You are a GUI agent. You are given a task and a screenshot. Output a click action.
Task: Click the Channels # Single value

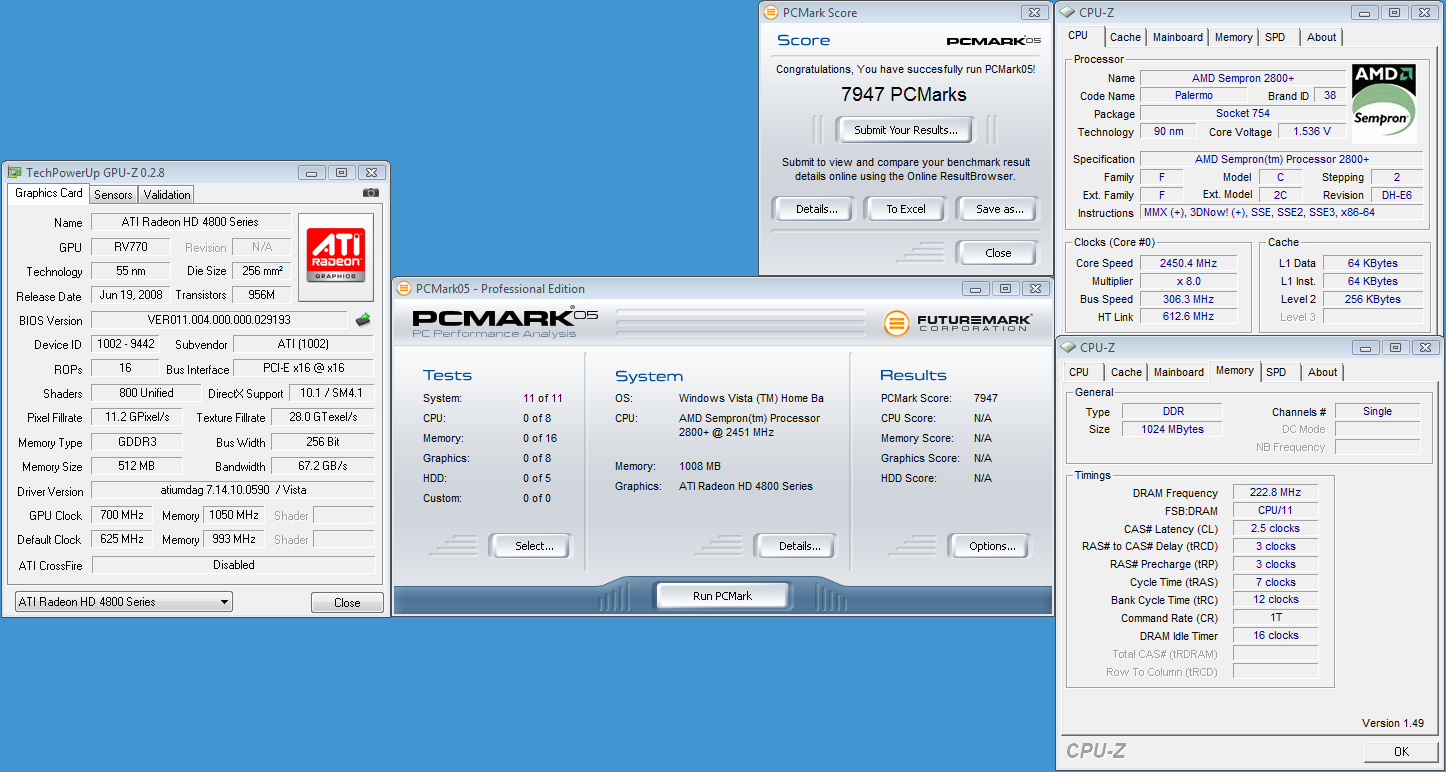tap(1377, 411)
